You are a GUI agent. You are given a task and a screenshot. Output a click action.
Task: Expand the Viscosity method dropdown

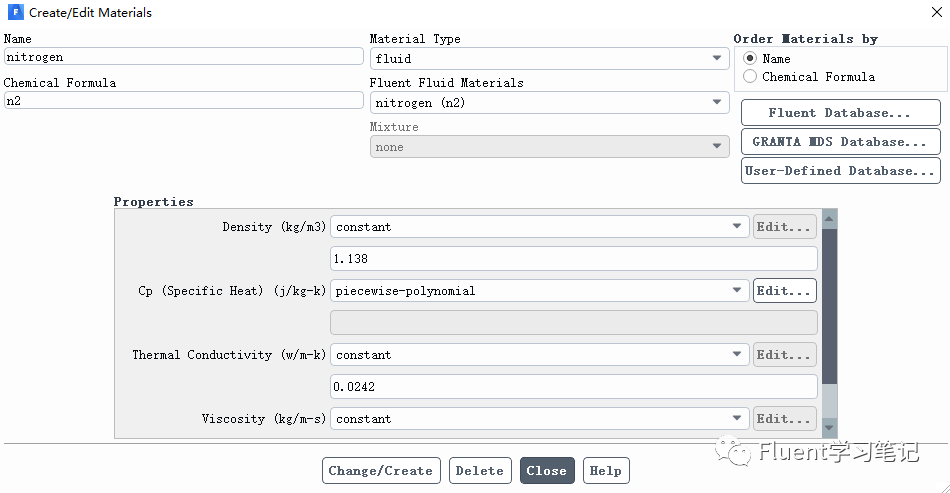[539, 419]
